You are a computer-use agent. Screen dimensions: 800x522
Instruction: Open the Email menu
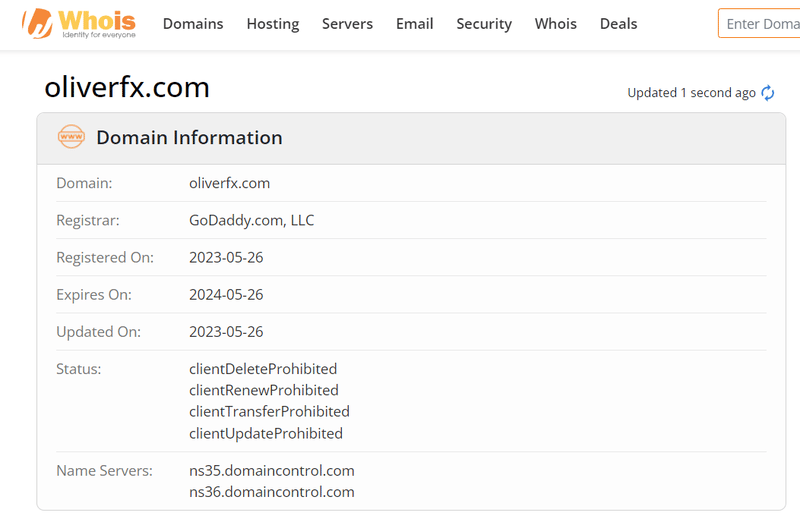click(414, 24)
